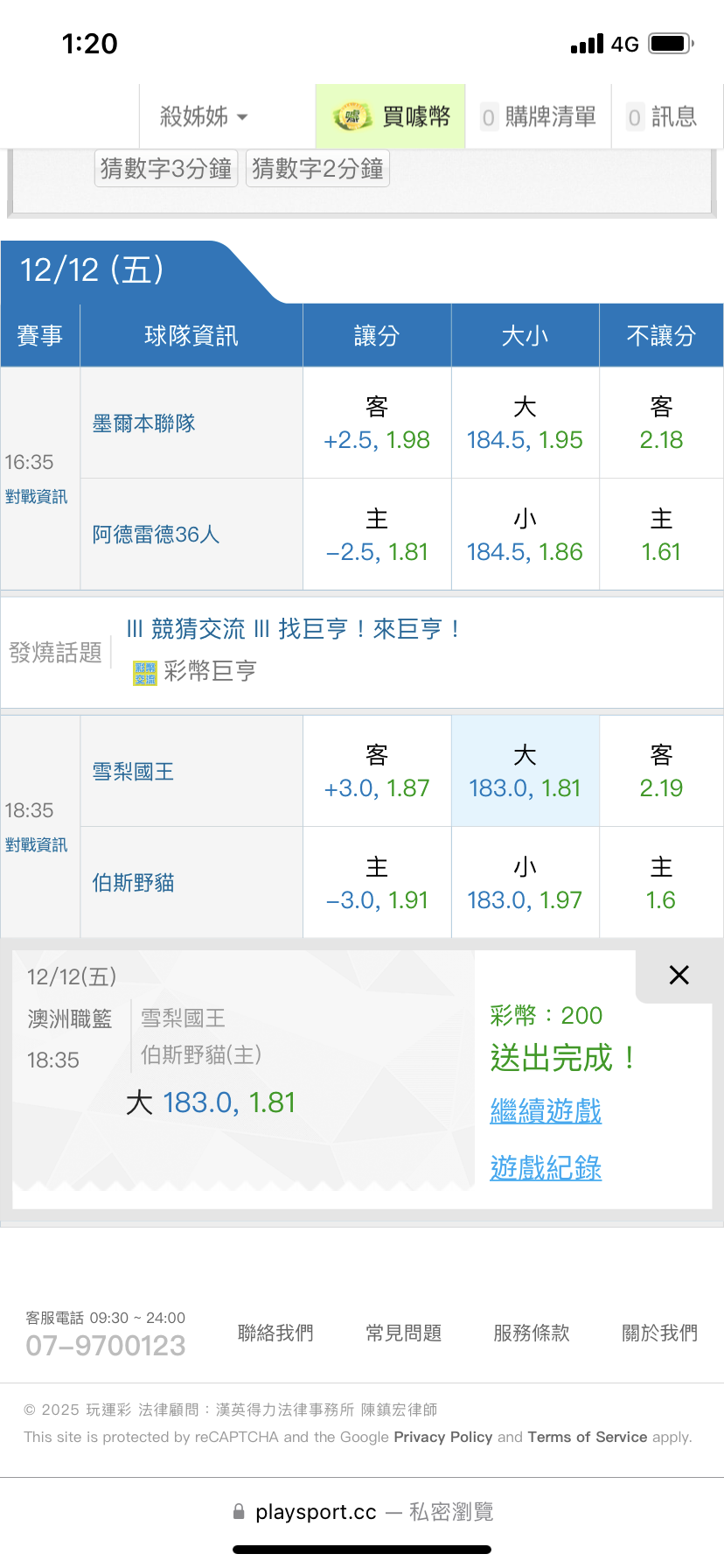Click the 繼續遊戲 link
The height and width of the screenshot is (1568, 724).
546,1111
